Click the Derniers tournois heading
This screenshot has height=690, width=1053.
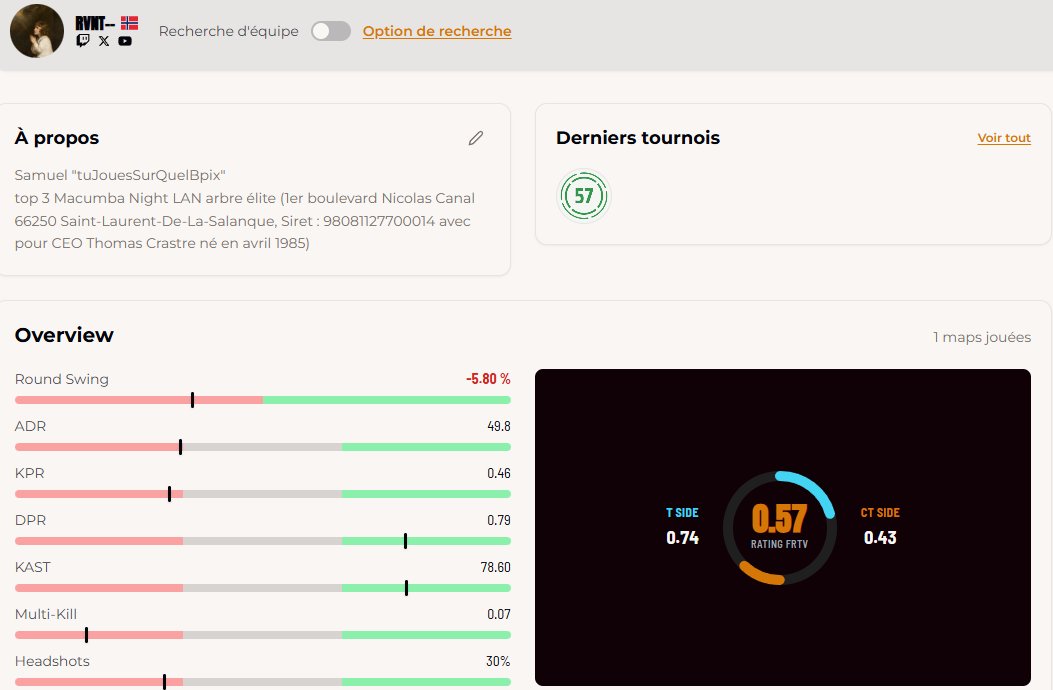(x=638, y=138)
